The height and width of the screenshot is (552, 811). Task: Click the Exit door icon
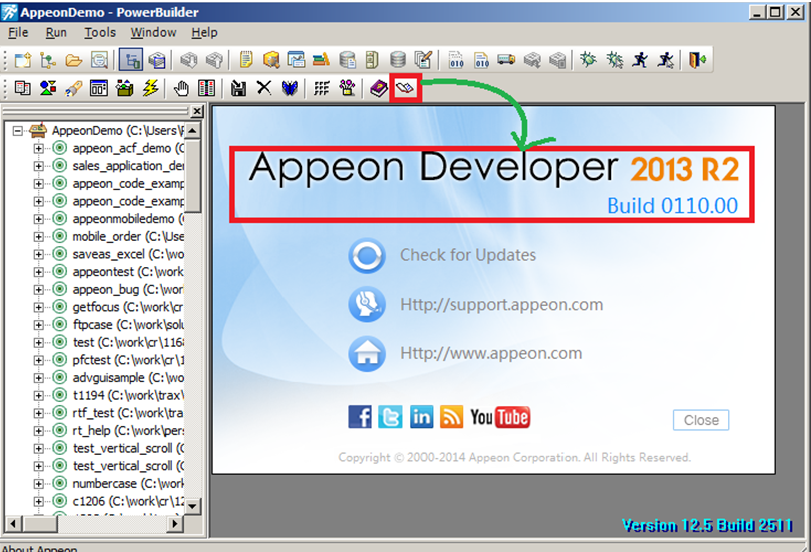[697, 60]
